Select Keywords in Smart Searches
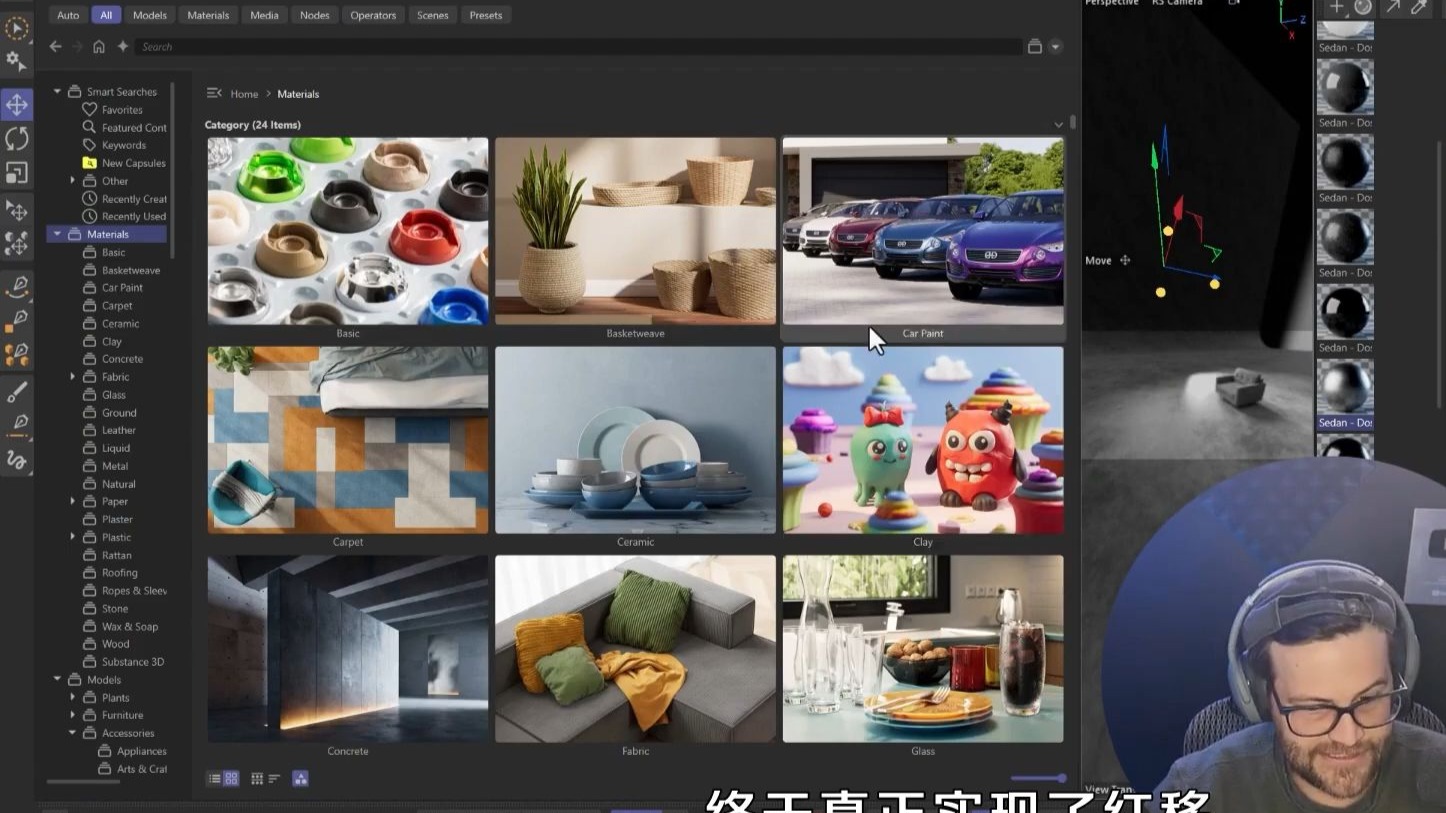 123,145
